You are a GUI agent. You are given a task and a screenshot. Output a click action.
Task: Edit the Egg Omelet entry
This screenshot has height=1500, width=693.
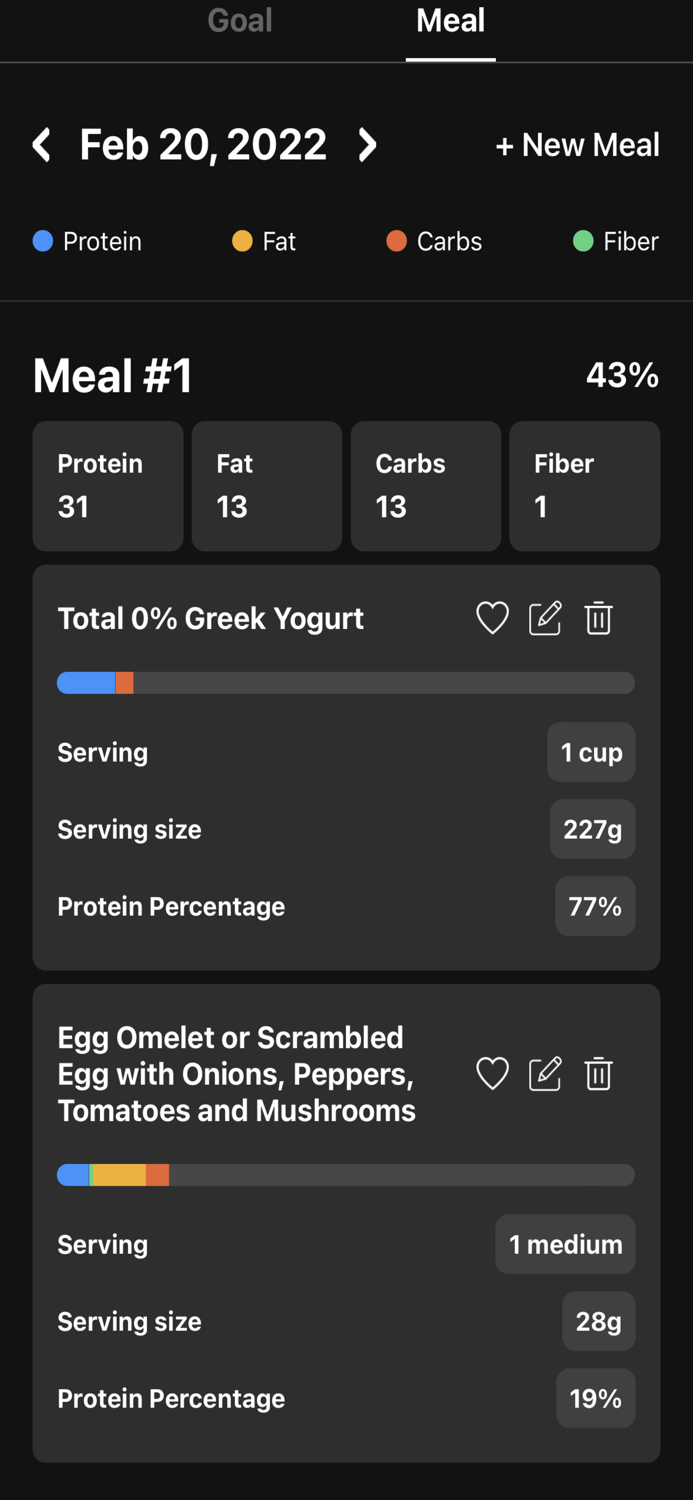[x=545, y=1074]
